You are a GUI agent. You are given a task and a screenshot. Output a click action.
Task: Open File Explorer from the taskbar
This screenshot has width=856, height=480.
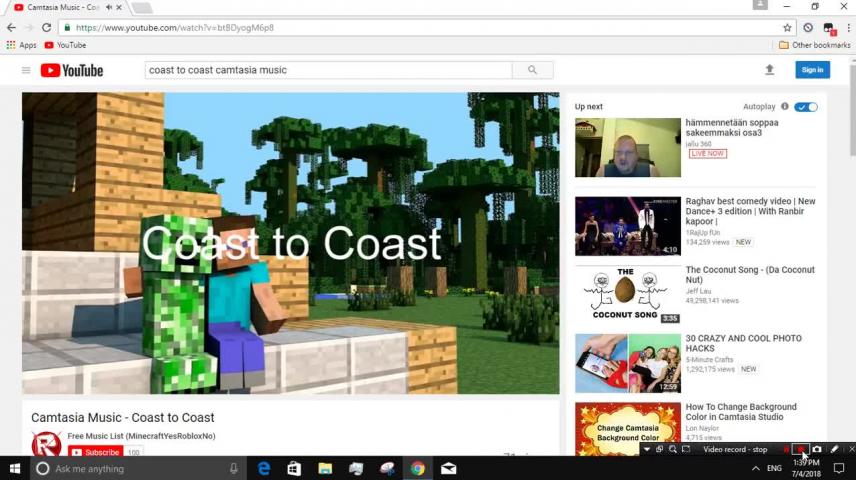coord(325,469)
